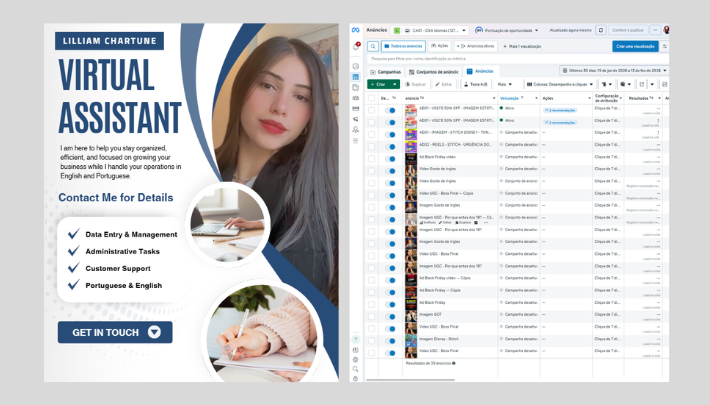710x405 pixels.
Task: Click the refresh icon beside Atualizado agora mesmo
Action: 601,30
